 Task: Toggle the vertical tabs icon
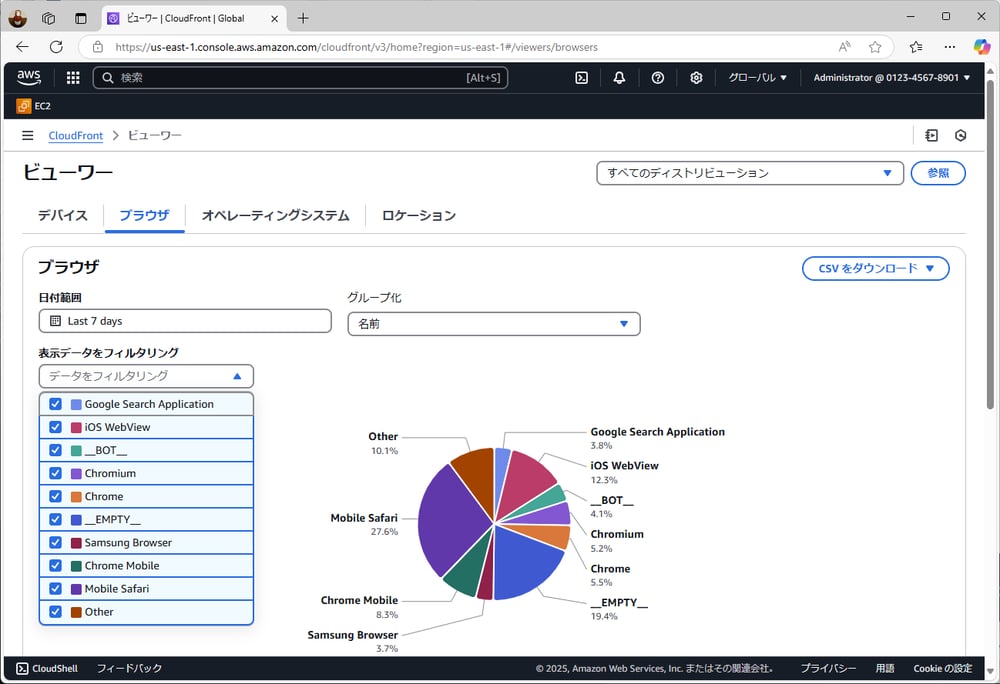coord(80,18)
